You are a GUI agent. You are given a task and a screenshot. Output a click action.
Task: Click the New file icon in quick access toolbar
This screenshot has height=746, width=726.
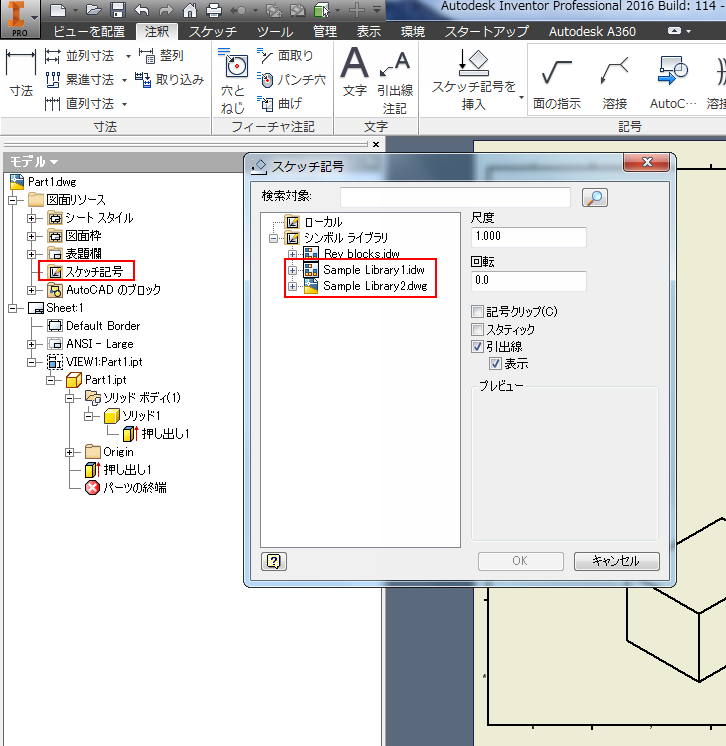58,10
